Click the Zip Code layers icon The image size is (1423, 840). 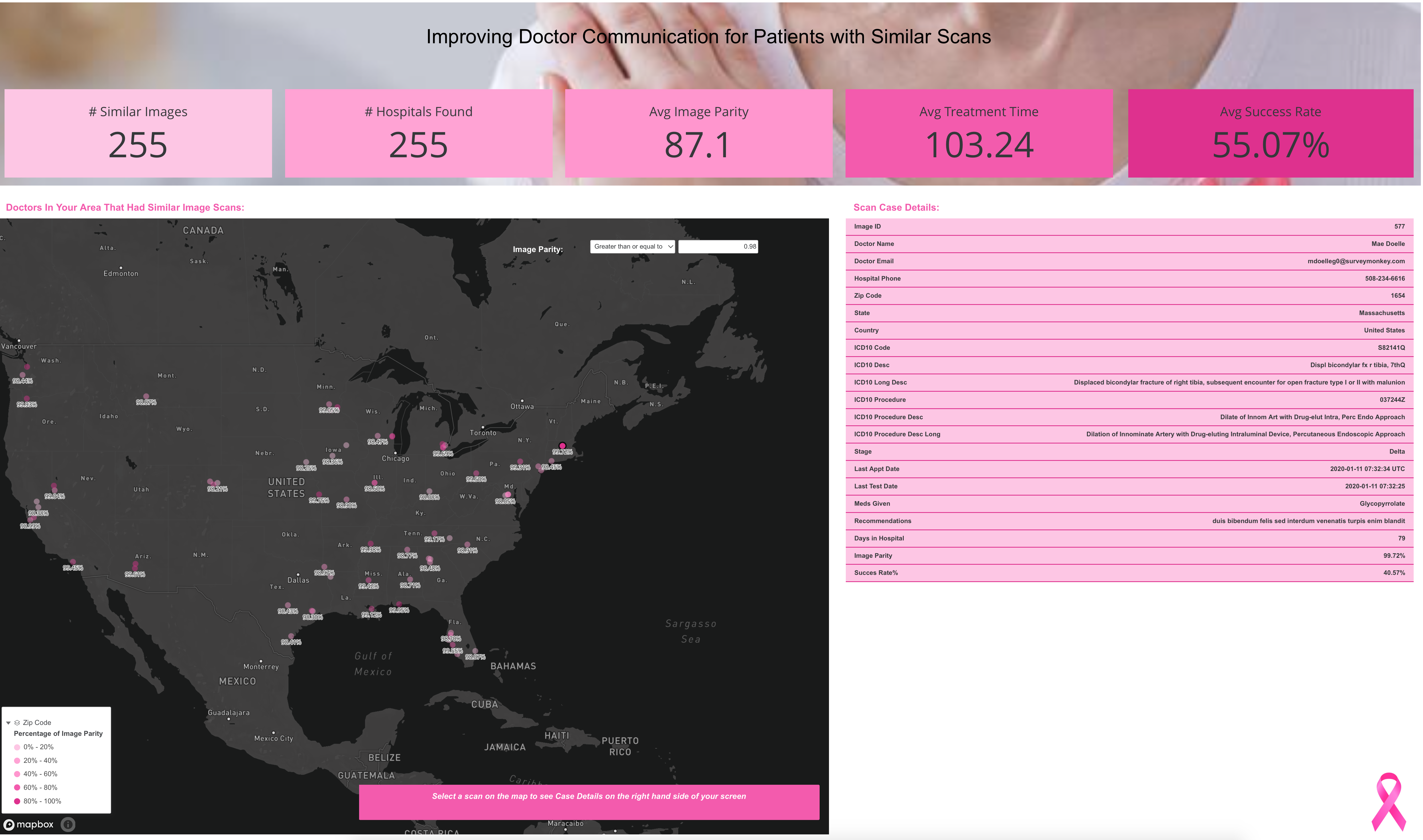coord(17,723)
